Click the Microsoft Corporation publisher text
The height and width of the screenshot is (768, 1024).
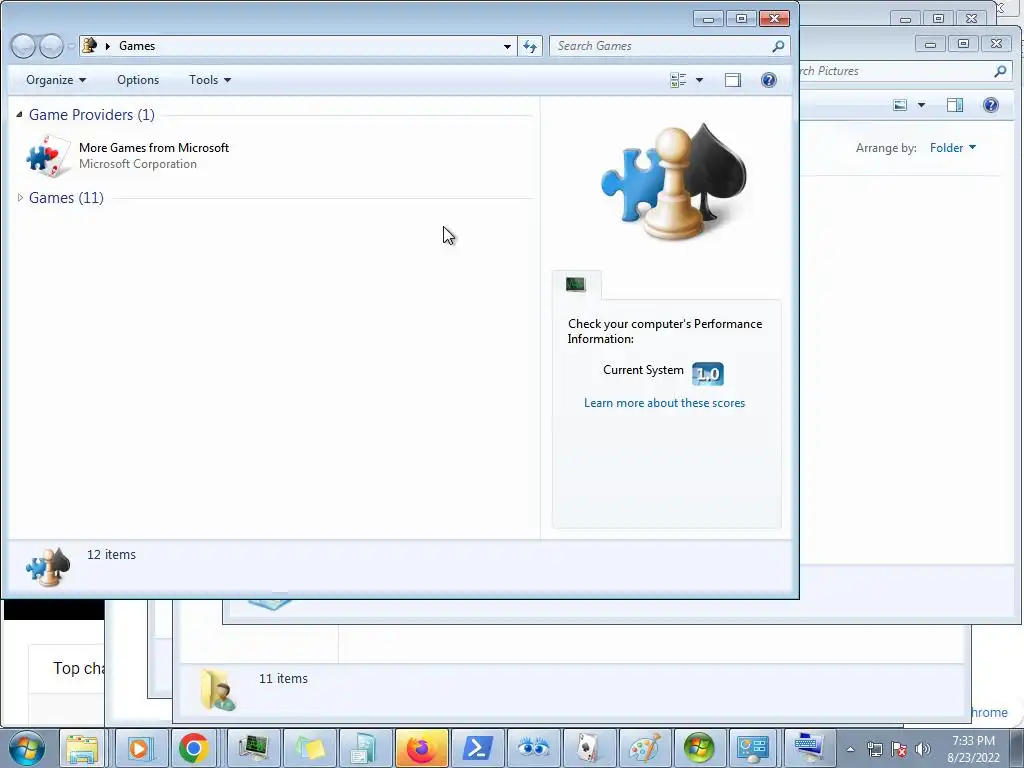(138, 164)
